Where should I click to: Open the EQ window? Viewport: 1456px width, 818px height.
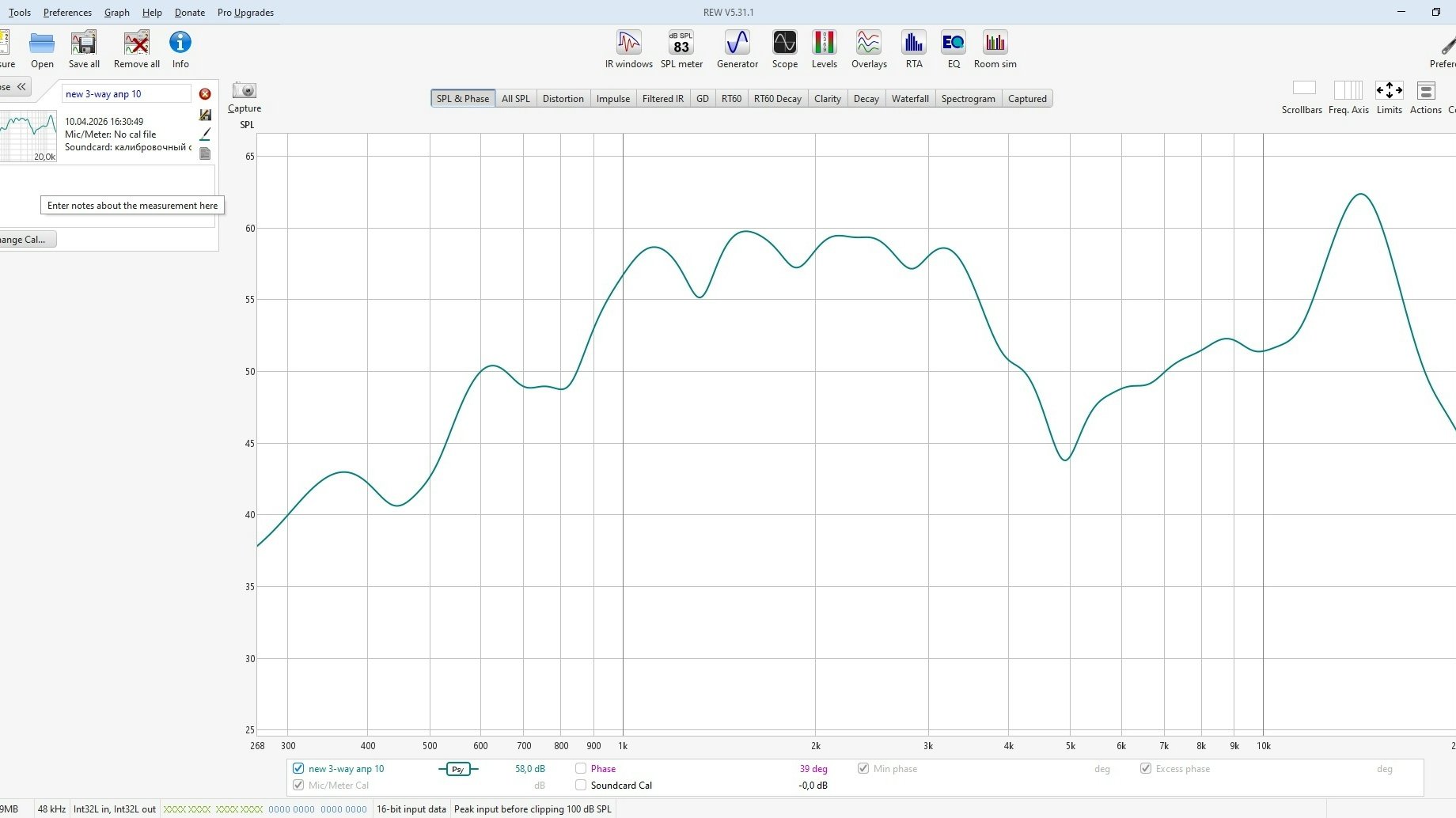[954, 49]
